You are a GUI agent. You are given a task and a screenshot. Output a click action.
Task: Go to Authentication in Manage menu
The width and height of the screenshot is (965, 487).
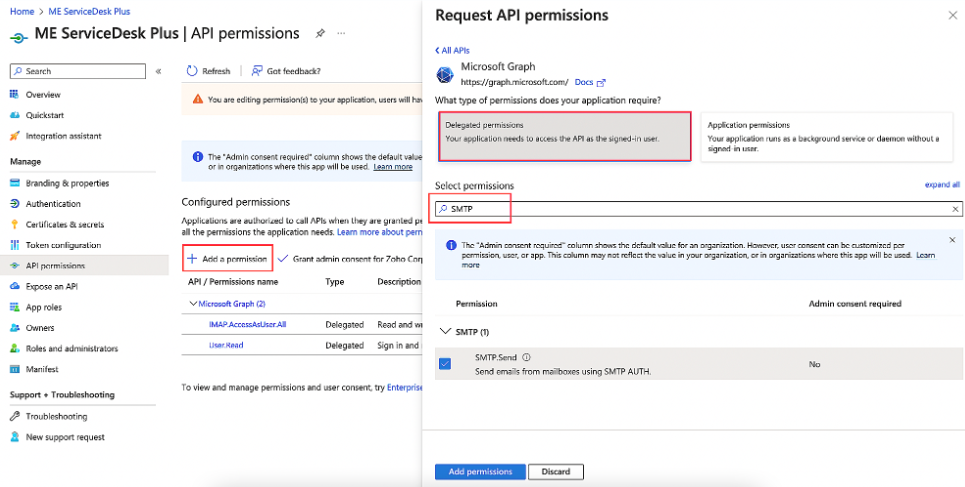[53, 204]
